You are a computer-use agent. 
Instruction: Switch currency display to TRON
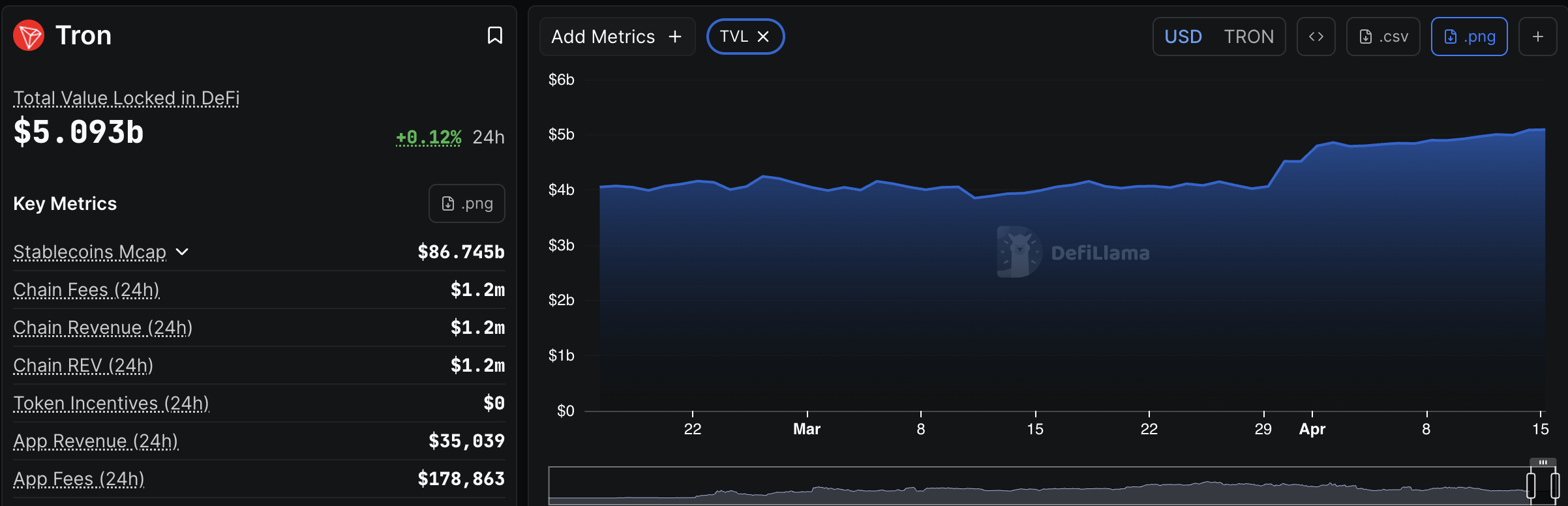tap(1249, 36)
